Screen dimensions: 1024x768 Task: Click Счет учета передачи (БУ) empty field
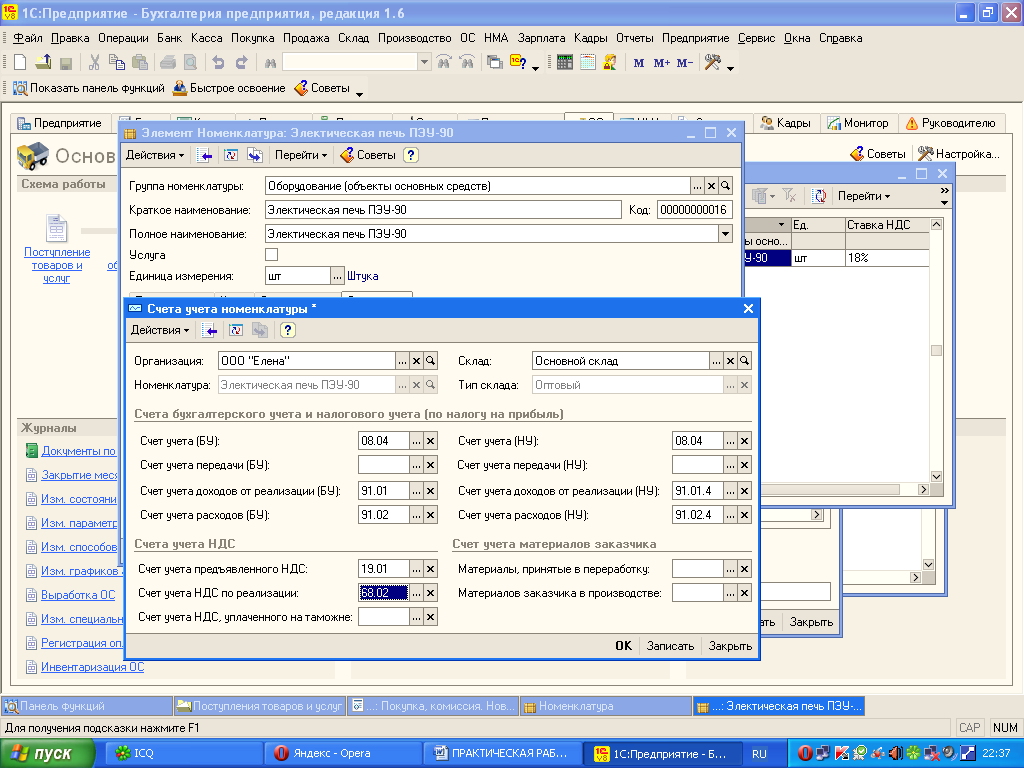(383, 465)
